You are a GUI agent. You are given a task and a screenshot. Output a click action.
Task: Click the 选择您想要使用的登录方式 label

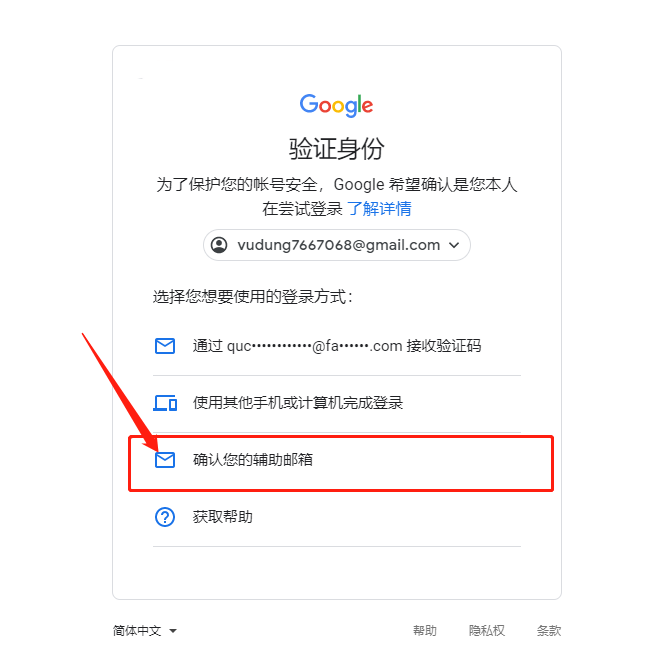click(252, 296)
